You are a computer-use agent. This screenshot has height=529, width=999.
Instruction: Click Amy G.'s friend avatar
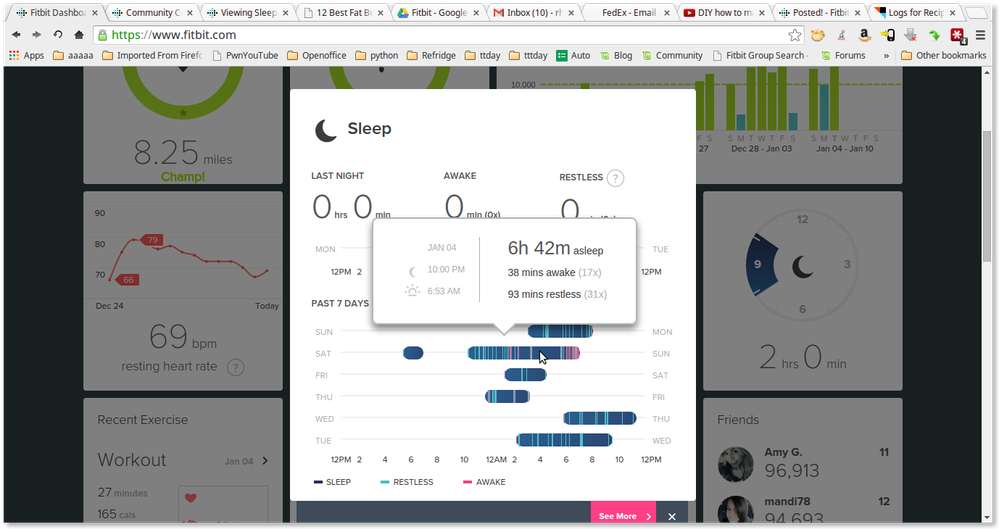pos(735,464)
